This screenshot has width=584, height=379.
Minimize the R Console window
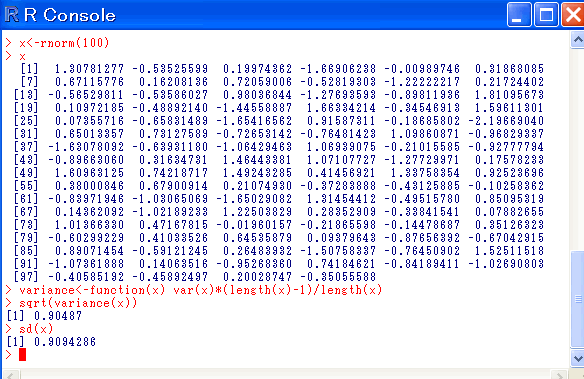coord(519,15)
